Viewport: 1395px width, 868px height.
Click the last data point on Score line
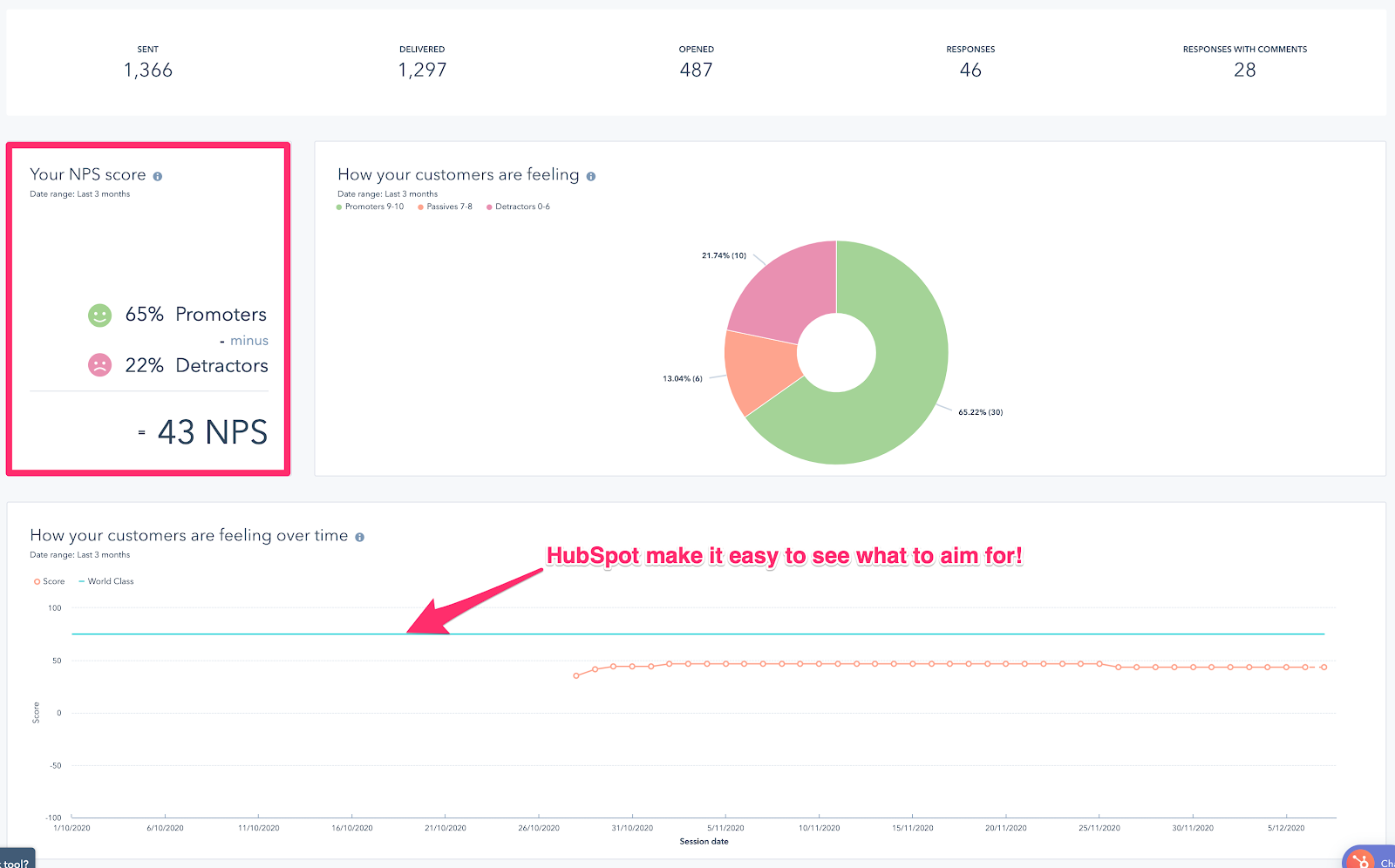pyautogui.click(x=1324, y=667)
